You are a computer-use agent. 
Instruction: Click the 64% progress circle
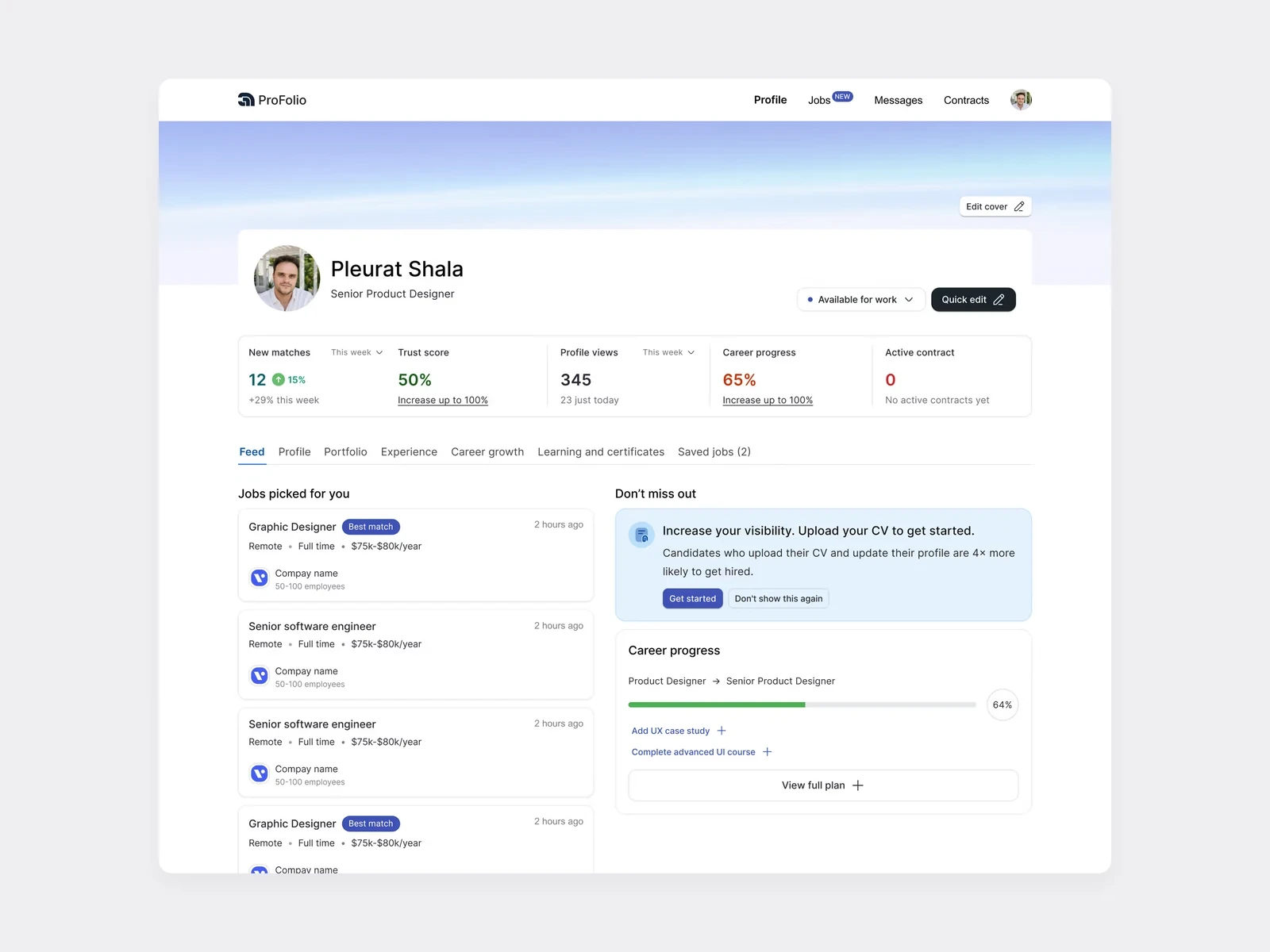pos(1003,704)
